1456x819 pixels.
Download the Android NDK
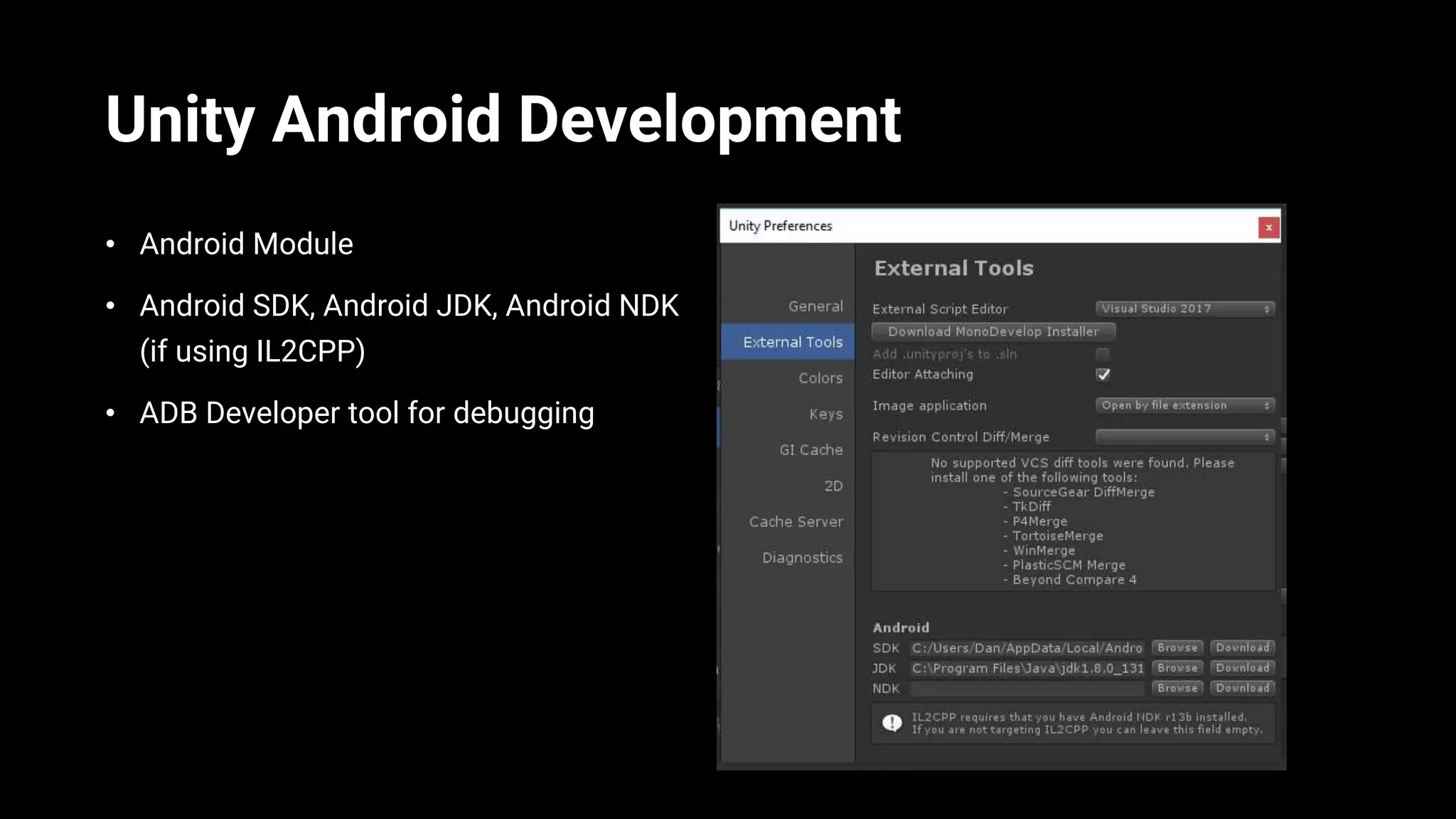pos(1243,688)
